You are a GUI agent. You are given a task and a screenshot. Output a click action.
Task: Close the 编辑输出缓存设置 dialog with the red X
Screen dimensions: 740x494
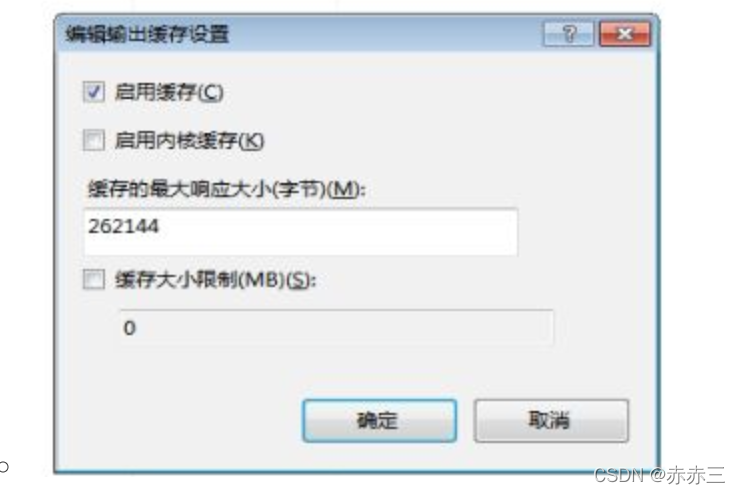625,34
